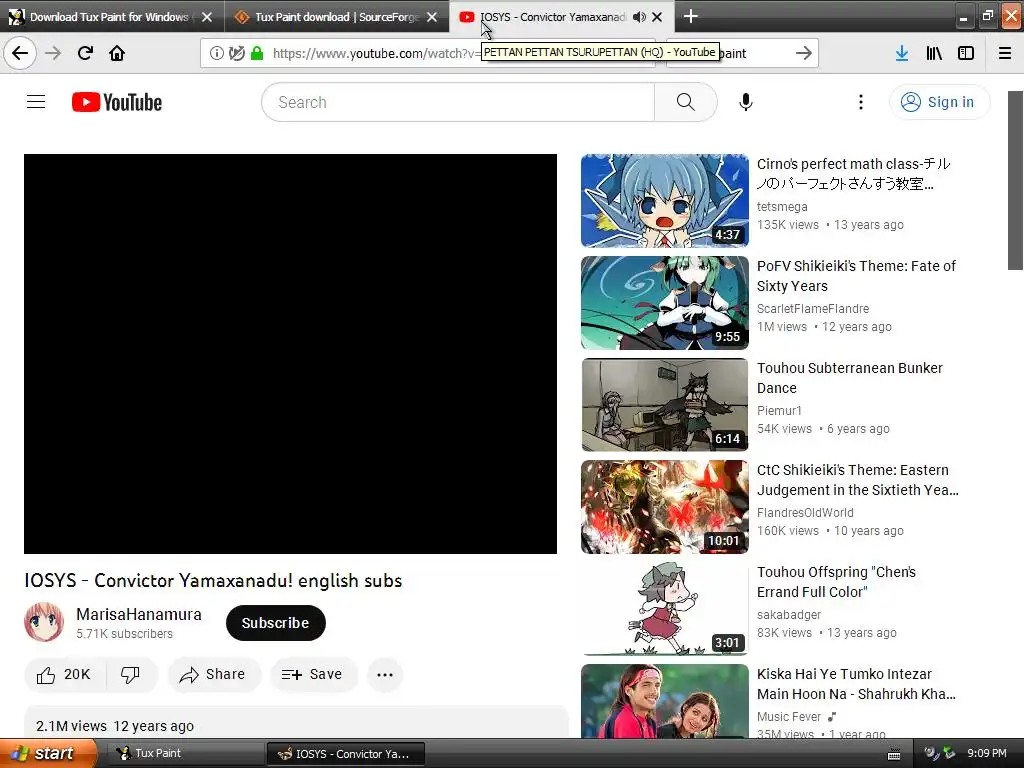Click the black video player area
1024x768 pixels.
click(291, 354)
